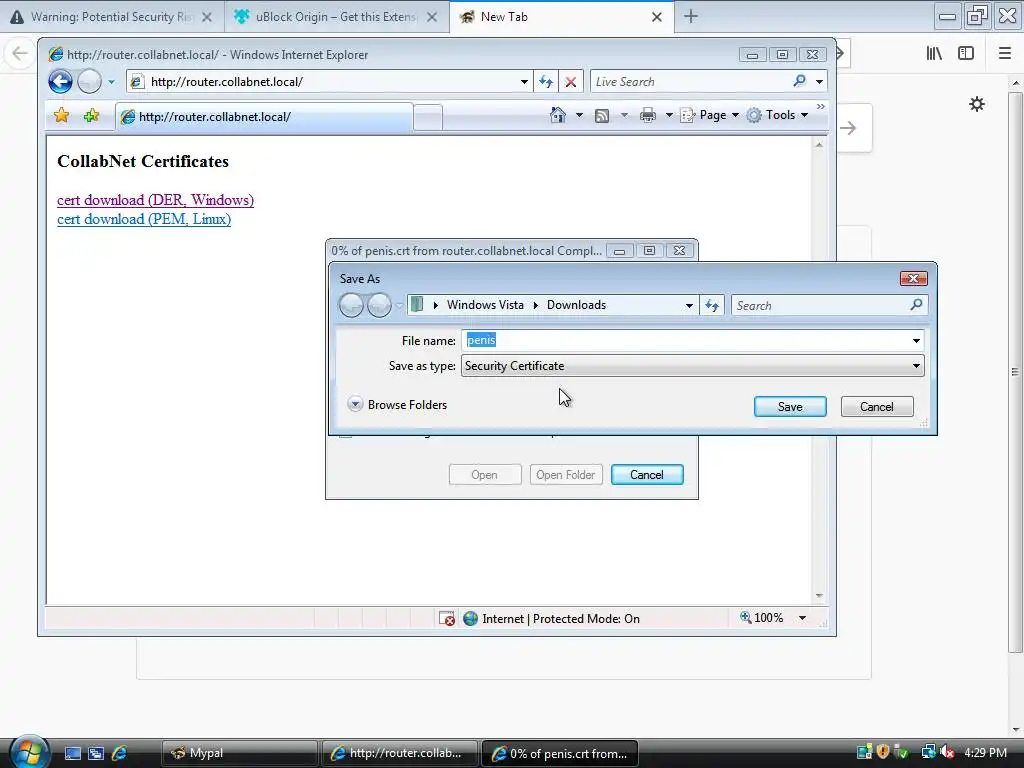The width and height of the screenshot is (1024, 768).
Task: Click the Windows Start orb
Action: [x=29, y=752]
